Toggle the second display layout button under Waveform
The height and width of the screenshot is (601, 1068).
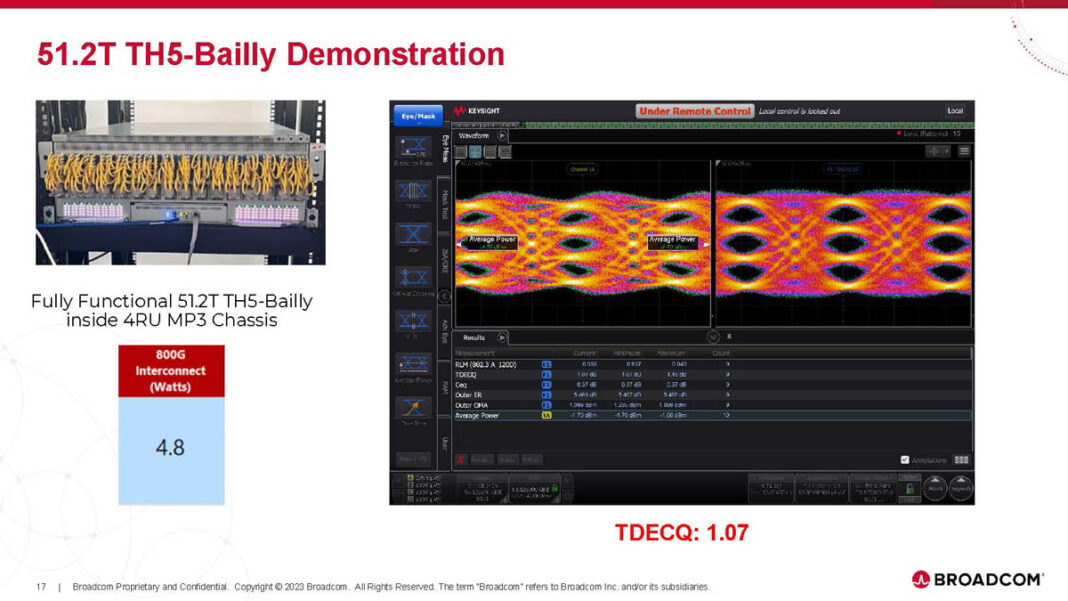click(x=474, y=152)
